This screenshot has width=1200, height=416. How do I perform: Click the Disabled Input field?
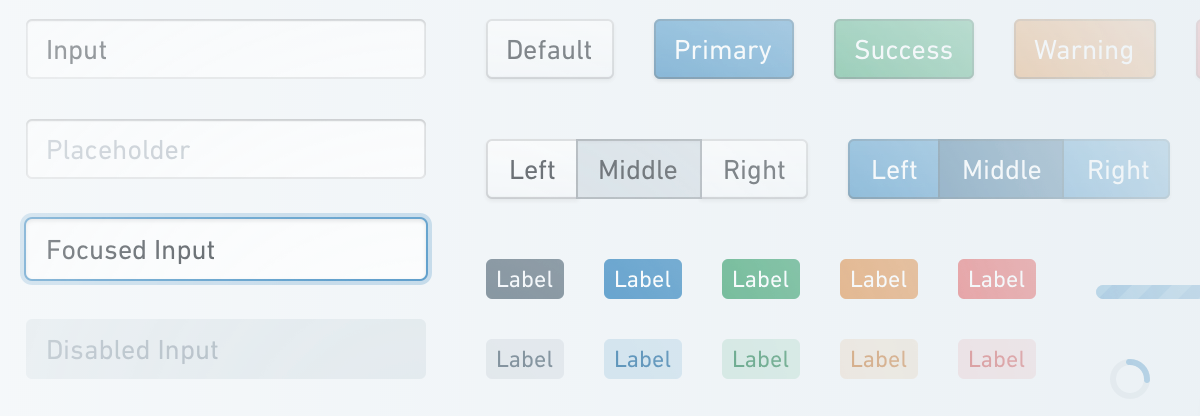coord(226,349)
